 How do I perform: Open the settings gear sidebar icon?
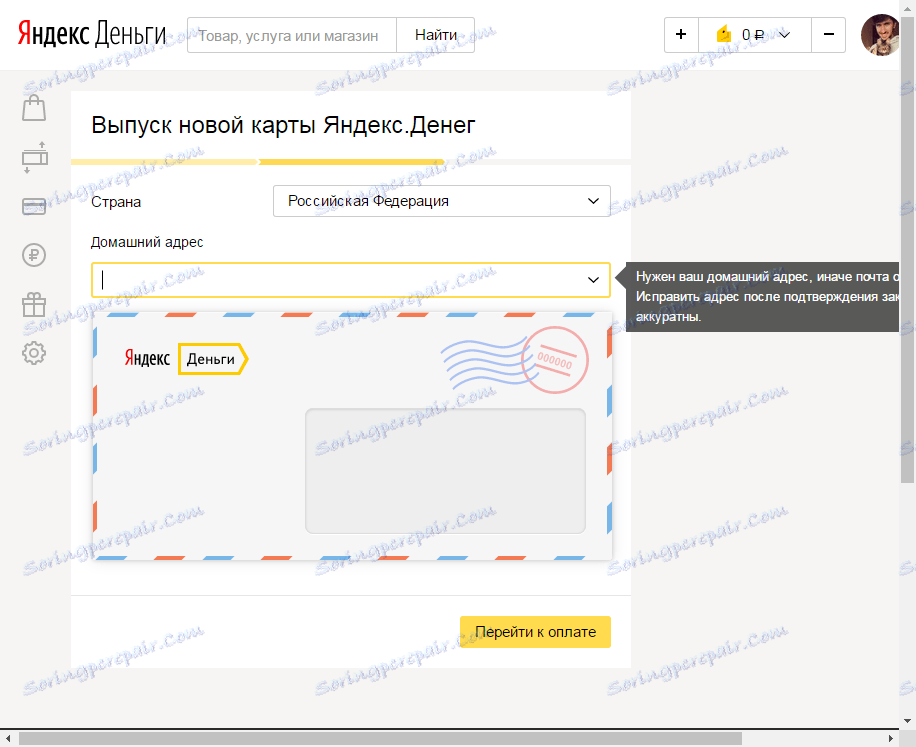tap(34, 353)
